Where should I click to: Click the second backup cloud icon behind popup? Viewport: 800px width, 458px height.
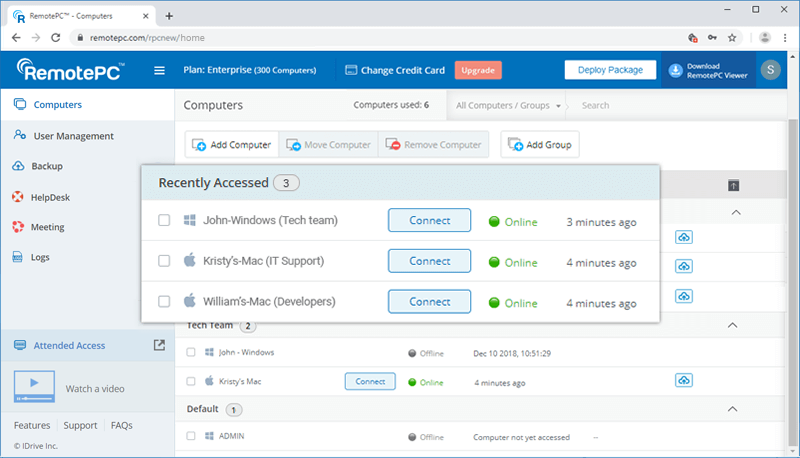pos(684,266)
